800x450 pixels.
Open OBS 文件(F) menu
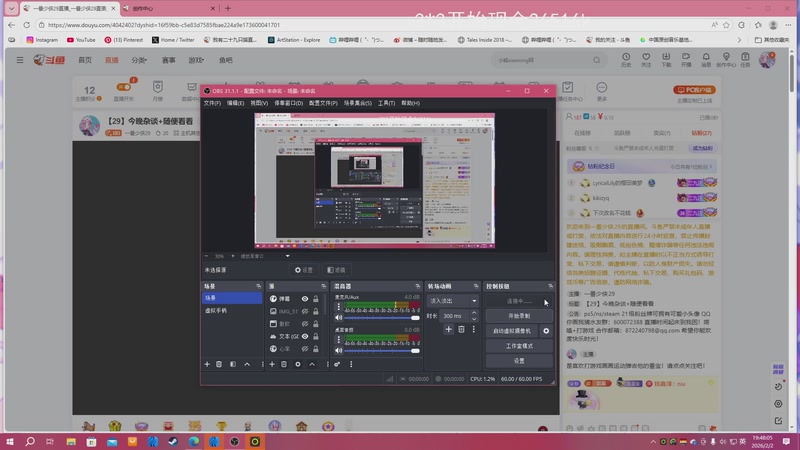tap(212, 103)
